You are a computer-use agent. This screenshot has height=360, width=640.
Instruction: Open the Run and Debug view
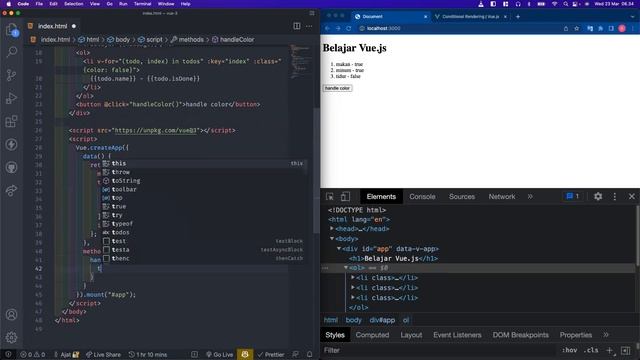click(12, 98)
